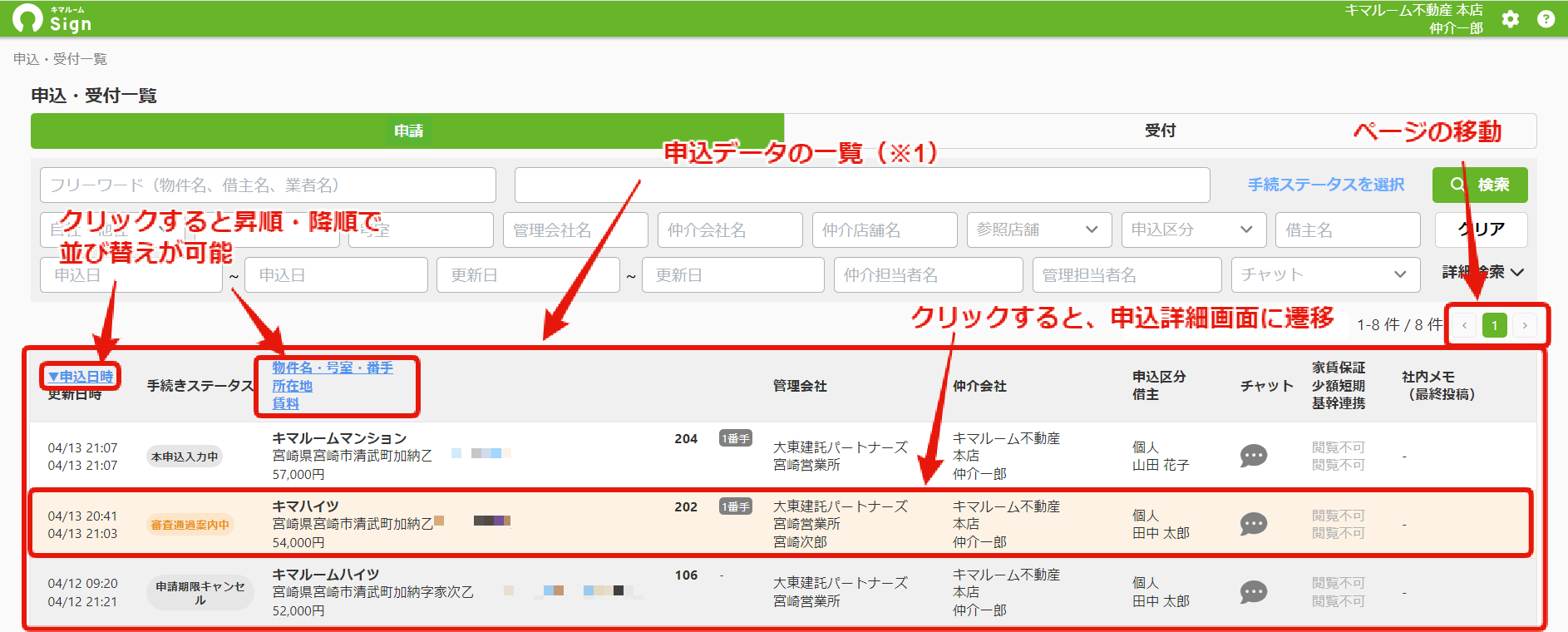Viewport: 1568px width, 632px height.
Task: Click the 管理担当者名 input field
Action: tap(1127, 274)
